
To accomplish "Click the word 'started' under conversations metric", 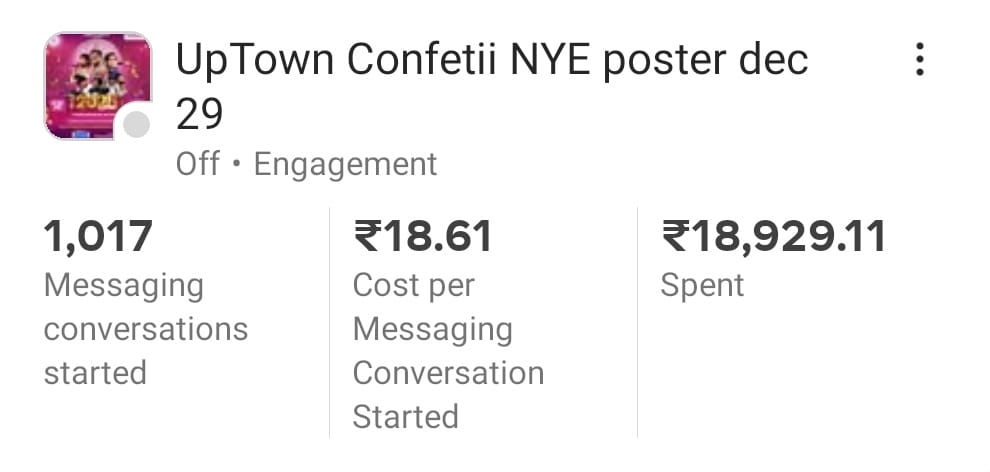I will [95, 373].
